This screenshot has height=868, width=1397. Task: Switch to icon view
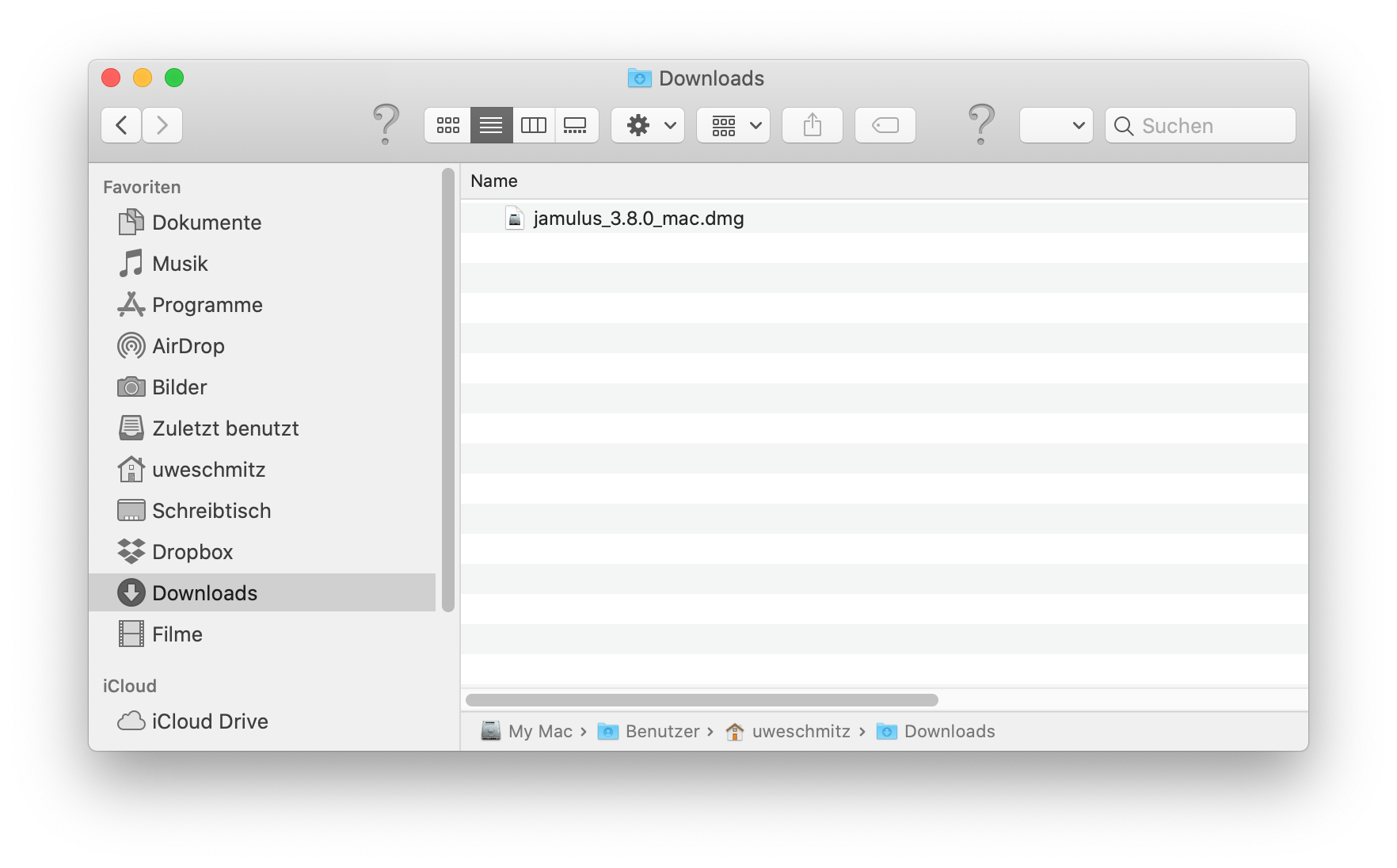tap(447, 125)
